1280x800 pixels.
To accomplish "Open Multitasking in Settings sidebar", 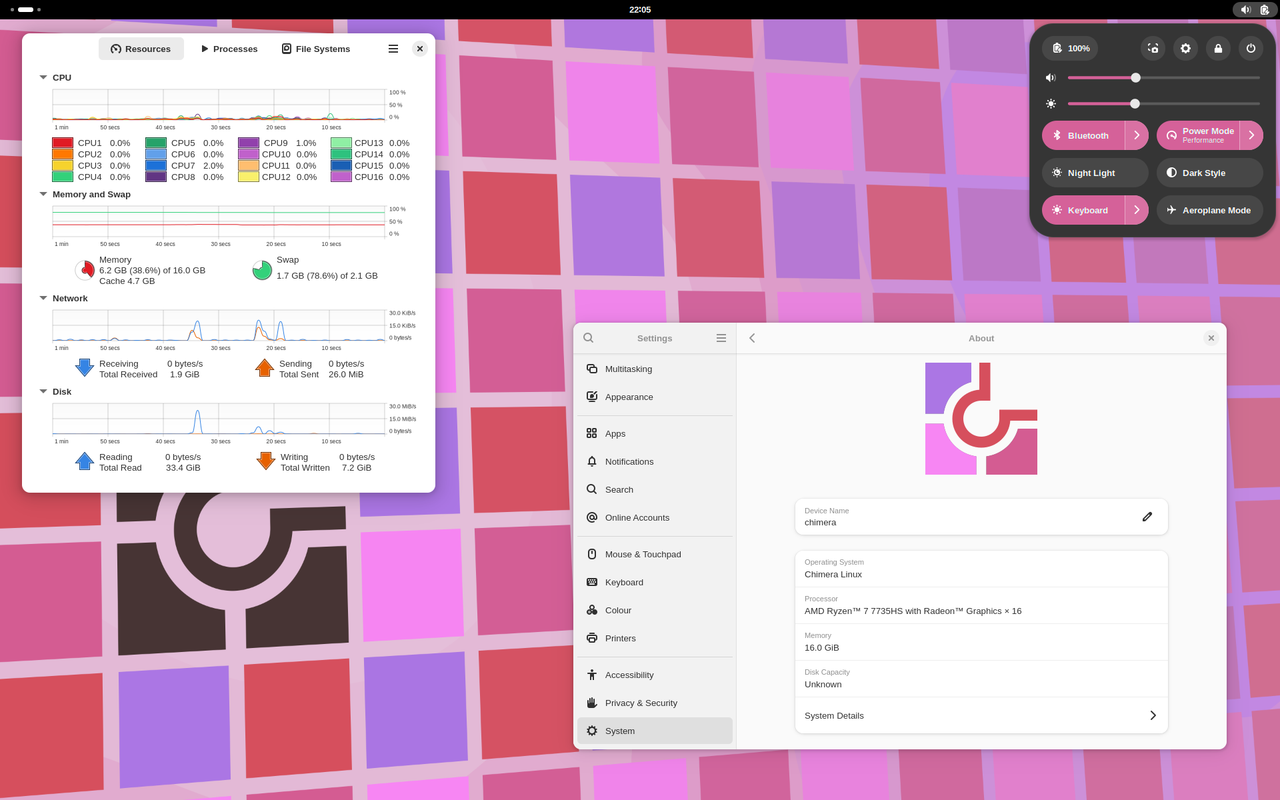I will [655, 369].
